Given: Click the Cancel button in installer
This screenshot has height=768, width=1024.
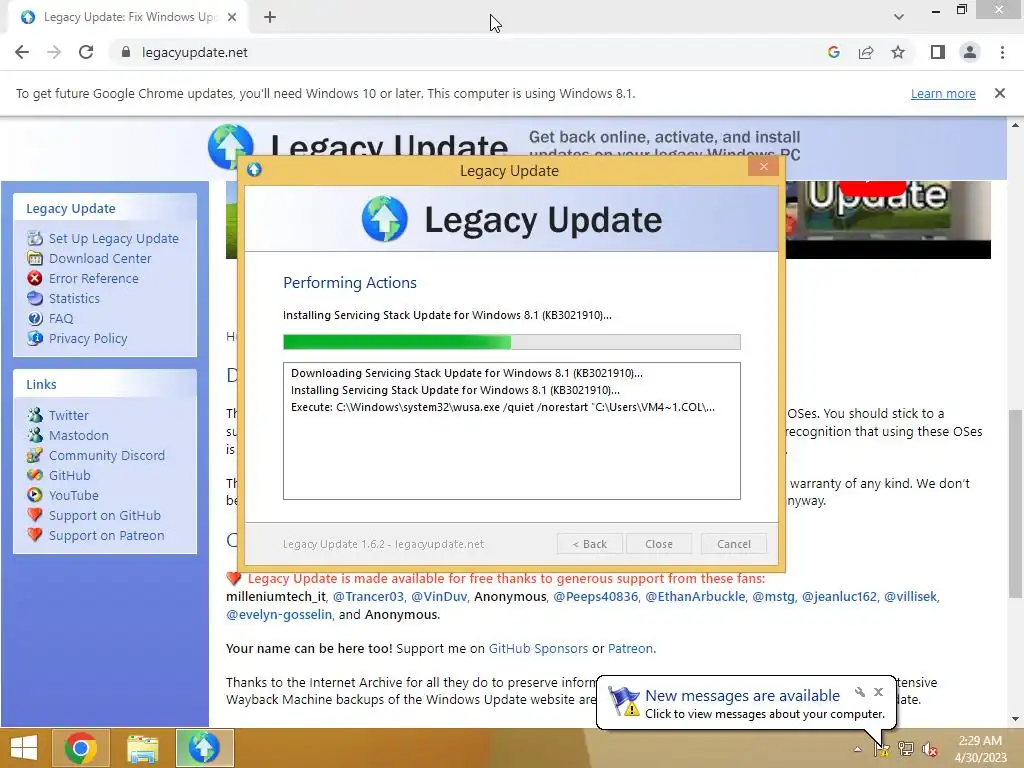Looking at the screenshot, I should [x=733, y=543].
